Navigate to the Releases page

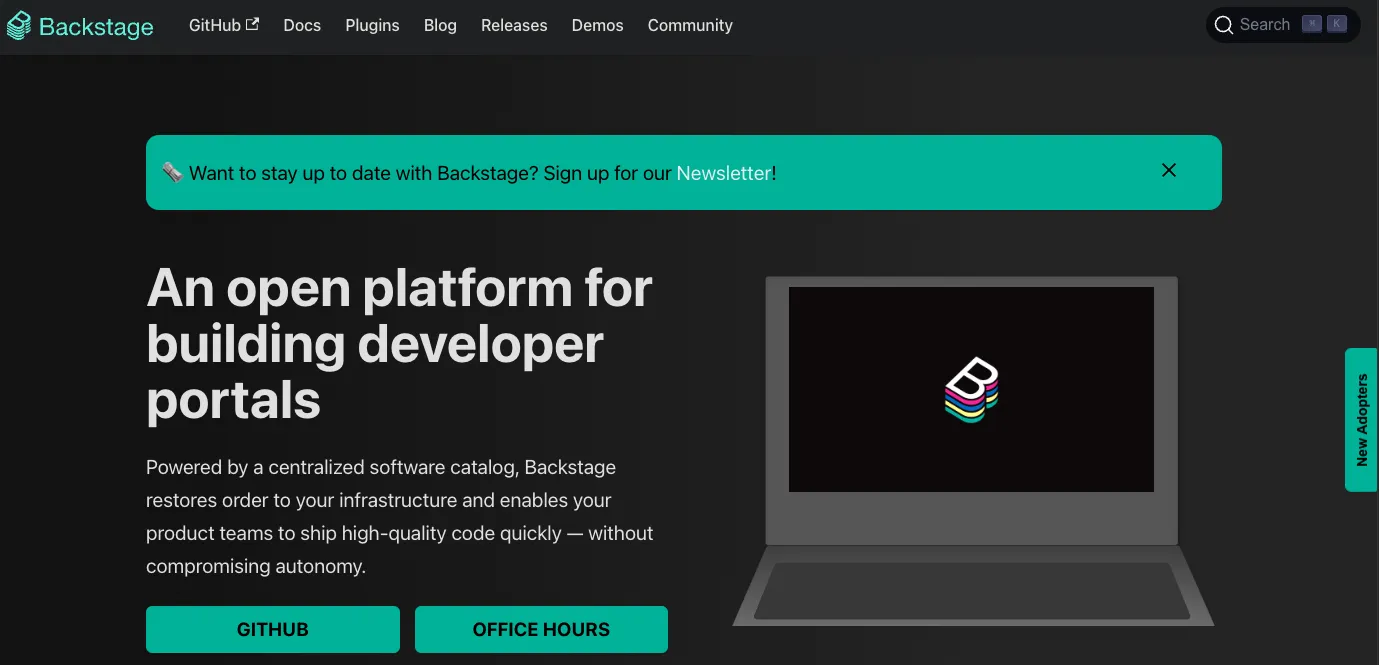[x=514, y=26]
